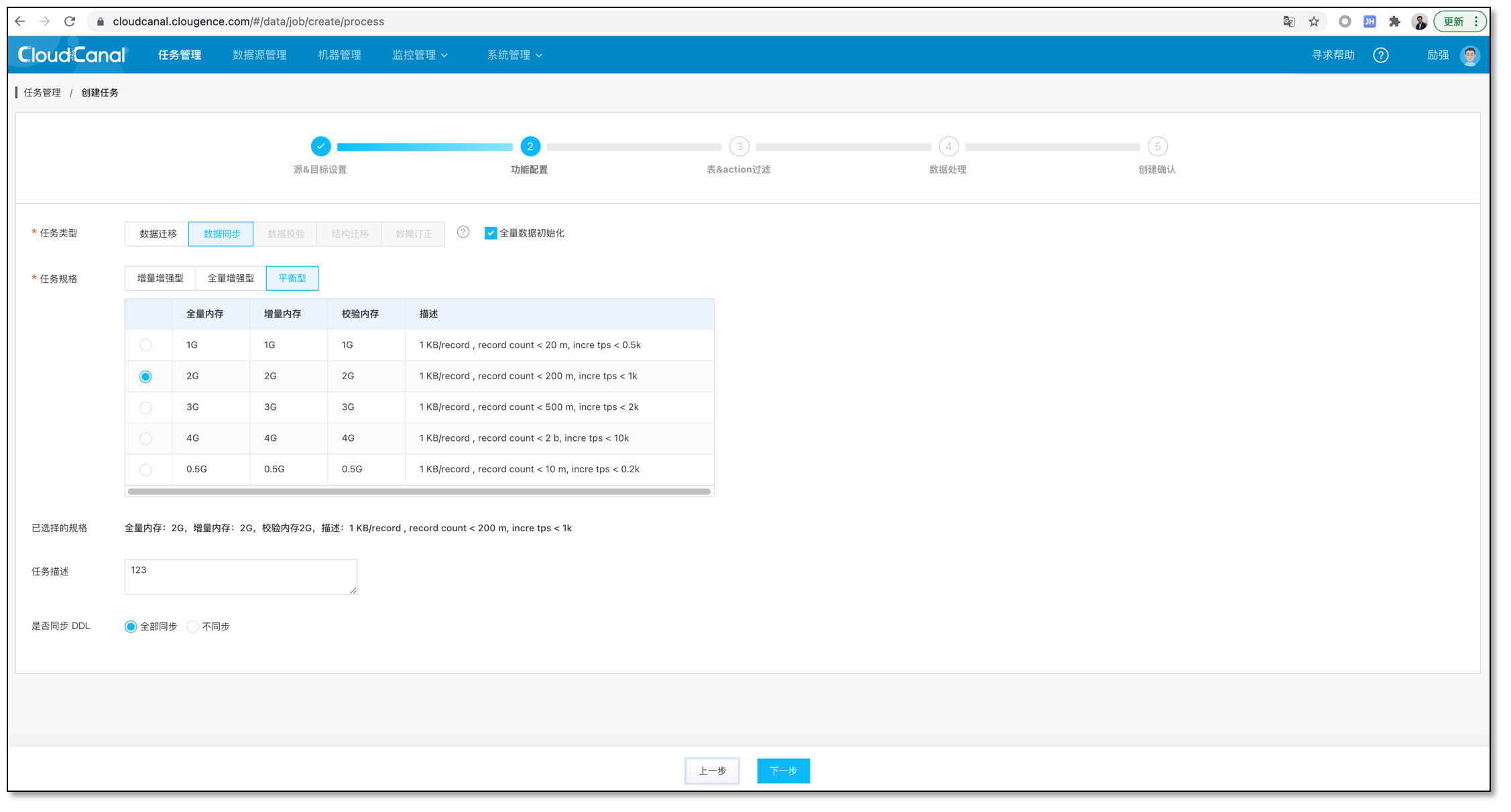Expand the 监控管理 dropdown menu
Viewport: 1511px width, 812px height.
pyautogui.click(x=420, y=55)
